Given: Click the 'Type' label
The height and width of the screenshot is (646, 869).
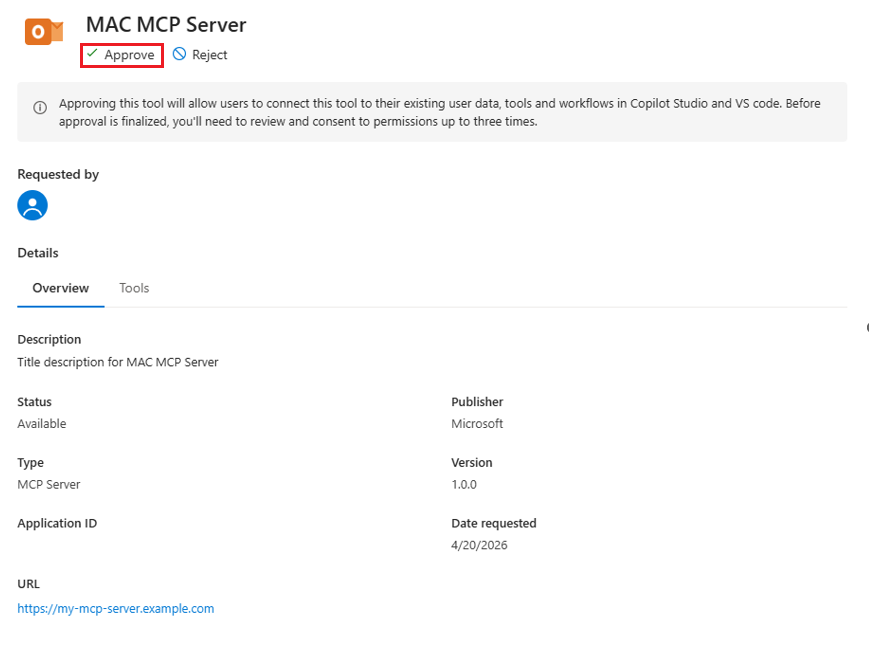Looking at the screenshot, I should coord(30,463).
